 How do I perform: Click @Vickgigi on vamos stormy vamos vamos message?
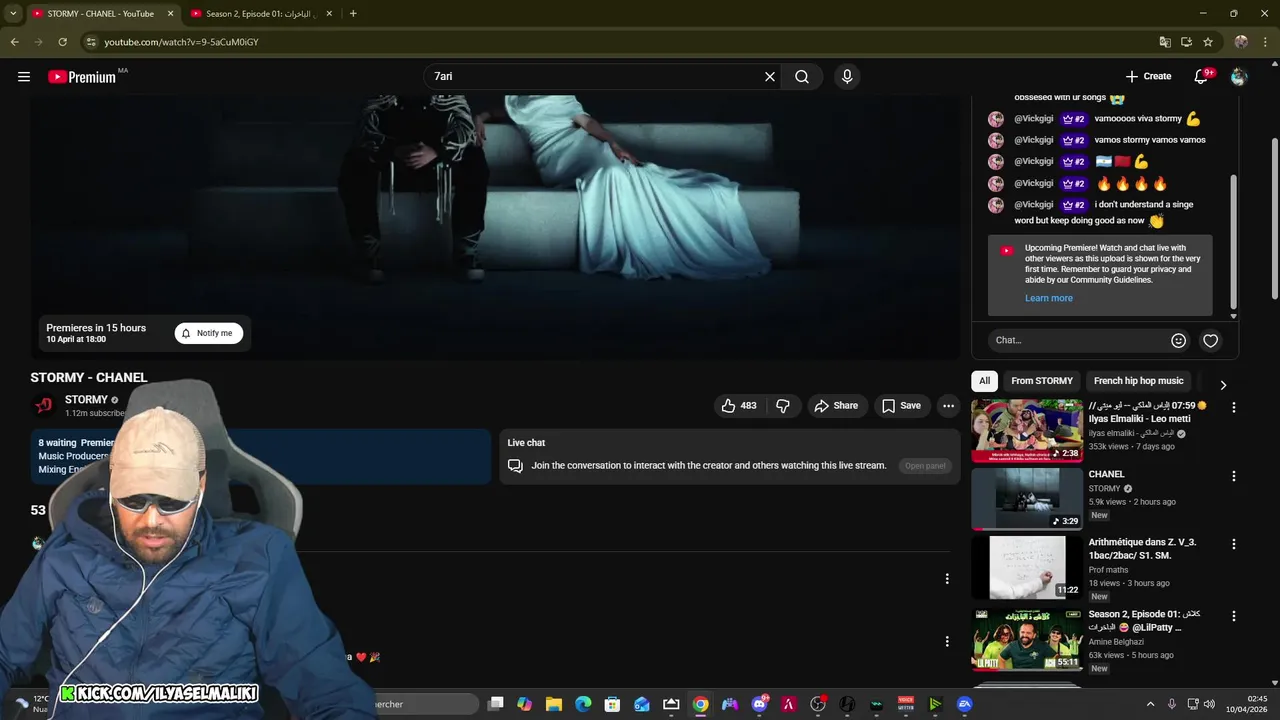pos(1034,140)
